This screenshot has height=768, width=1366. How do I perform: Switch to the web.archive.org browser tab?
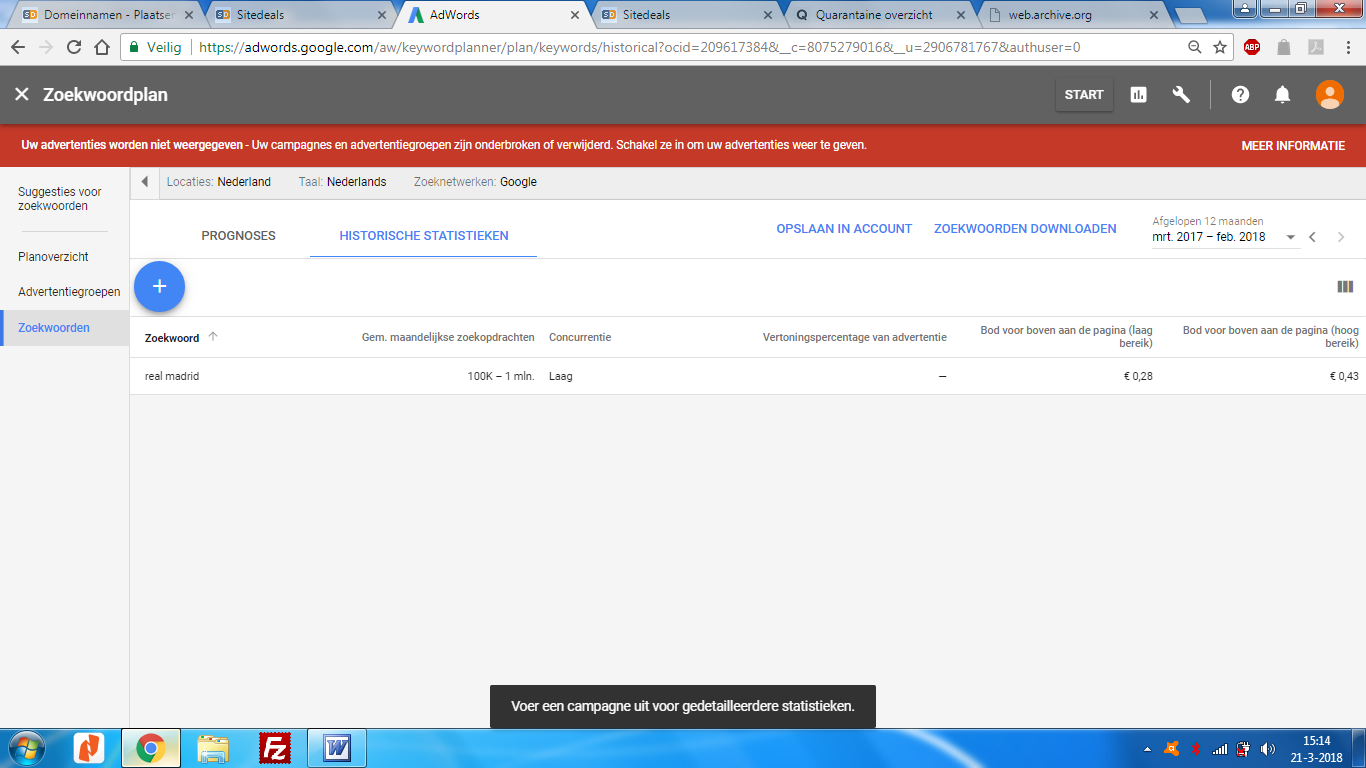(1068, 15)
